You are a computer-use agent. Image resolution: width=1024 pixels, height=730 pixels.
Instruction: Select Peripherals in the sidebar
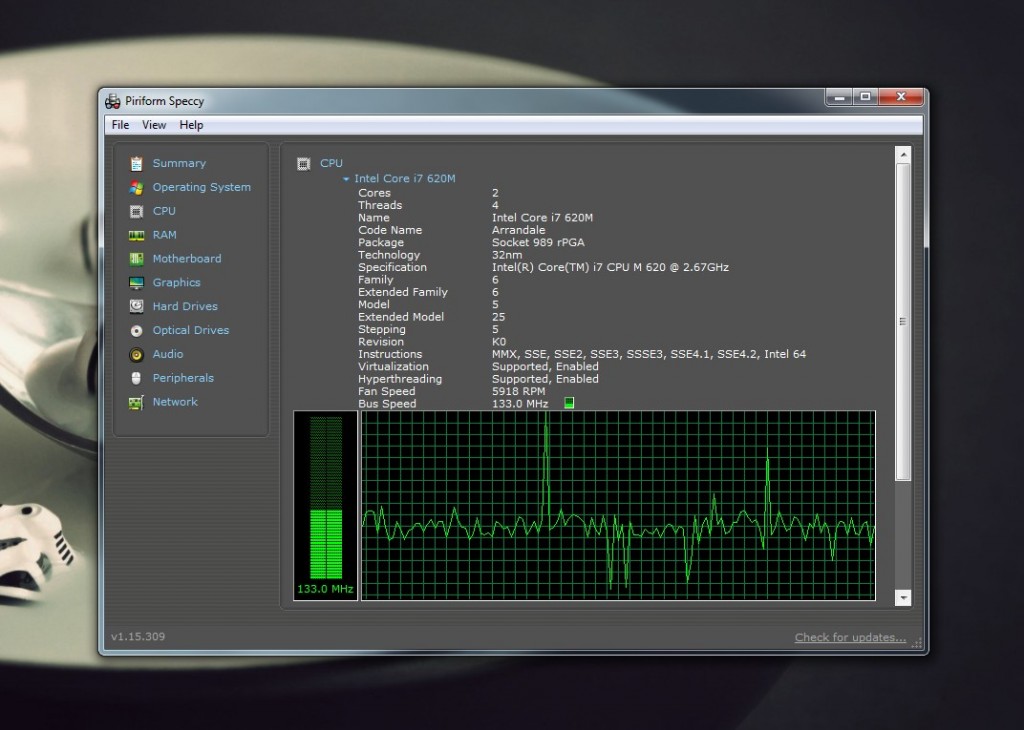click(x=183, y=378)
